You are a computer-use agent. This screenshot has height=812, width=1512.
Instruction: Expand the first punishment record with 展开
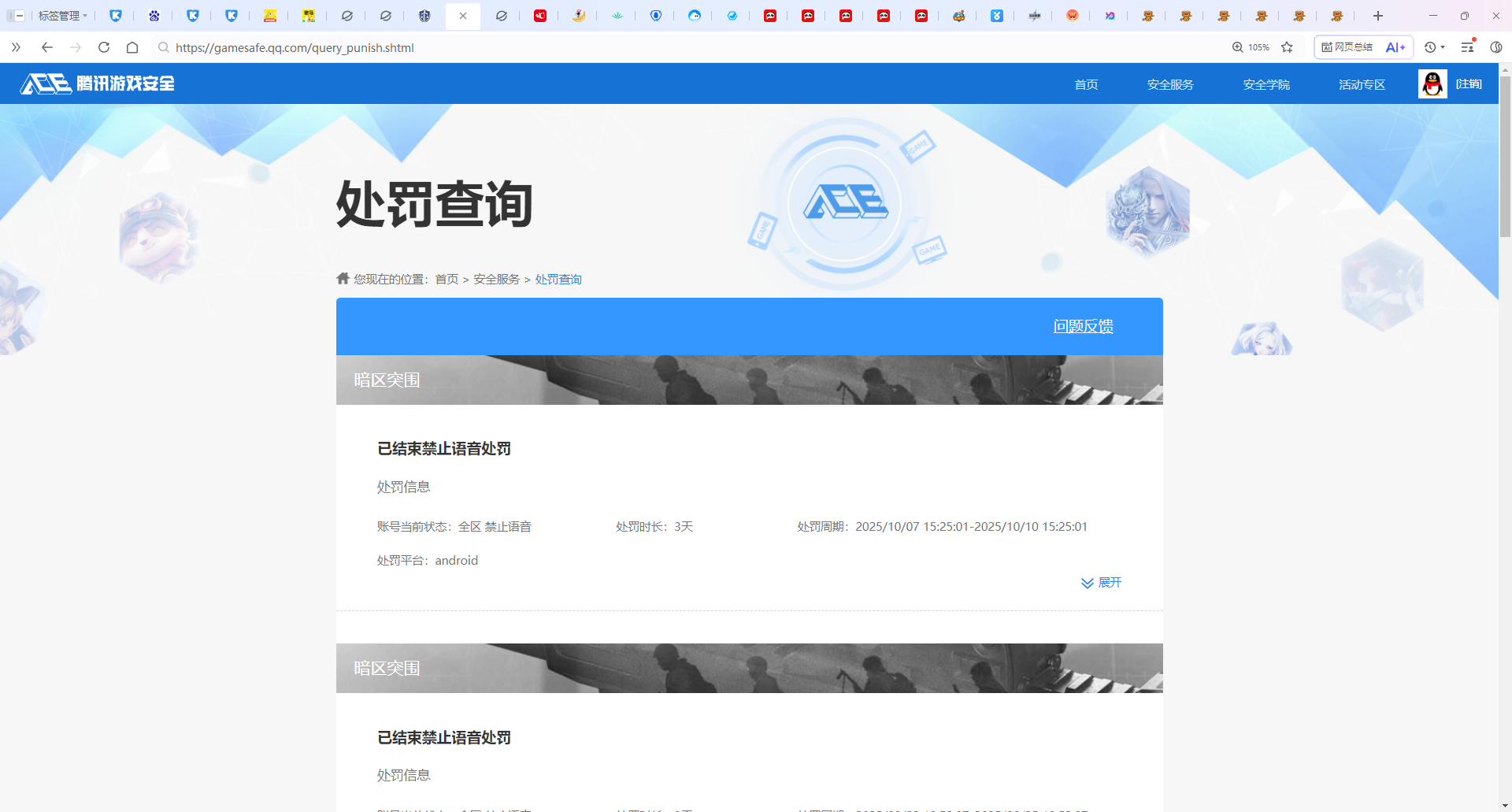tap(1101, 583)
